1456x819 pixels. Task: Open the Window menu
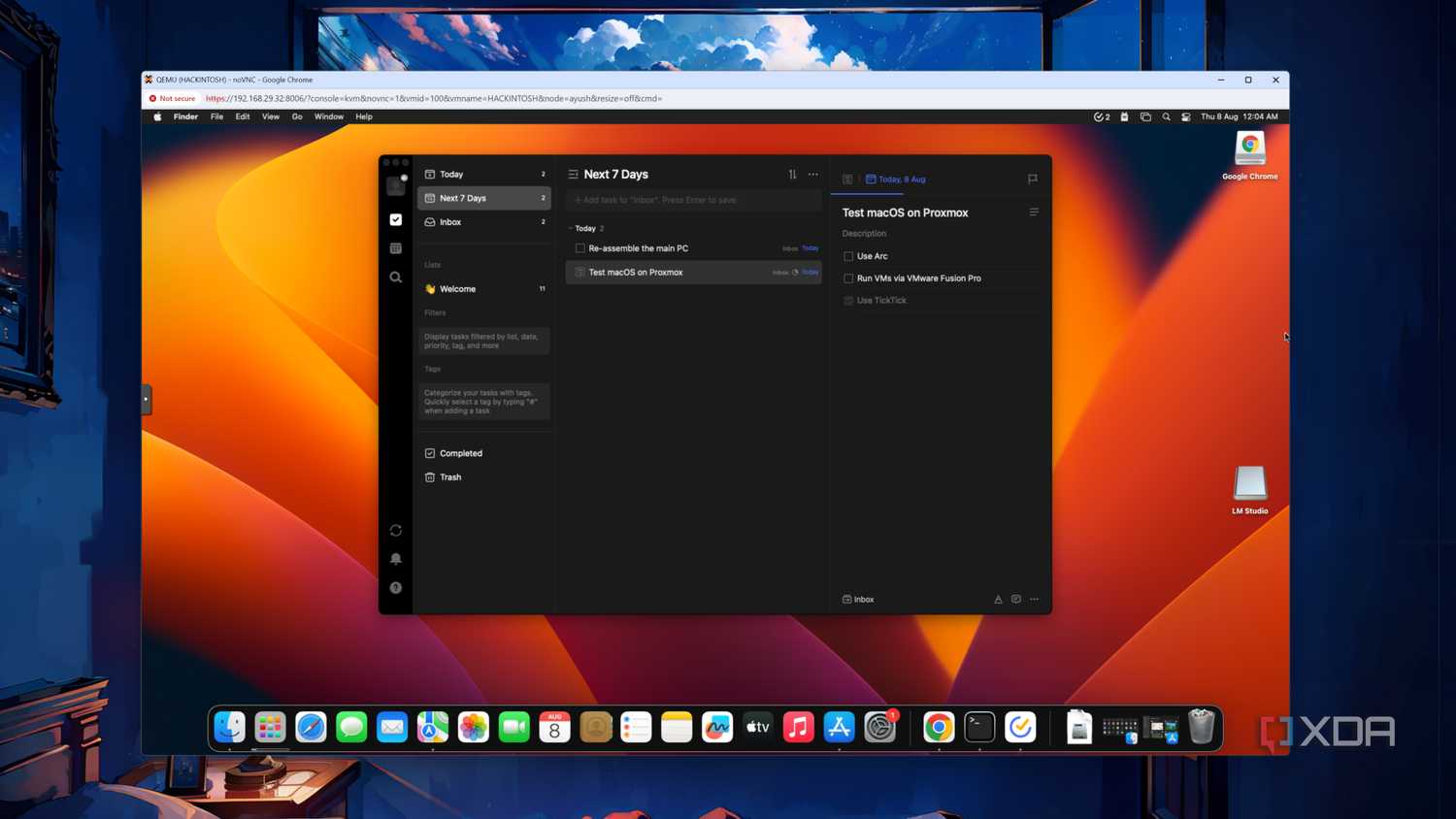[x=329, y=116]
